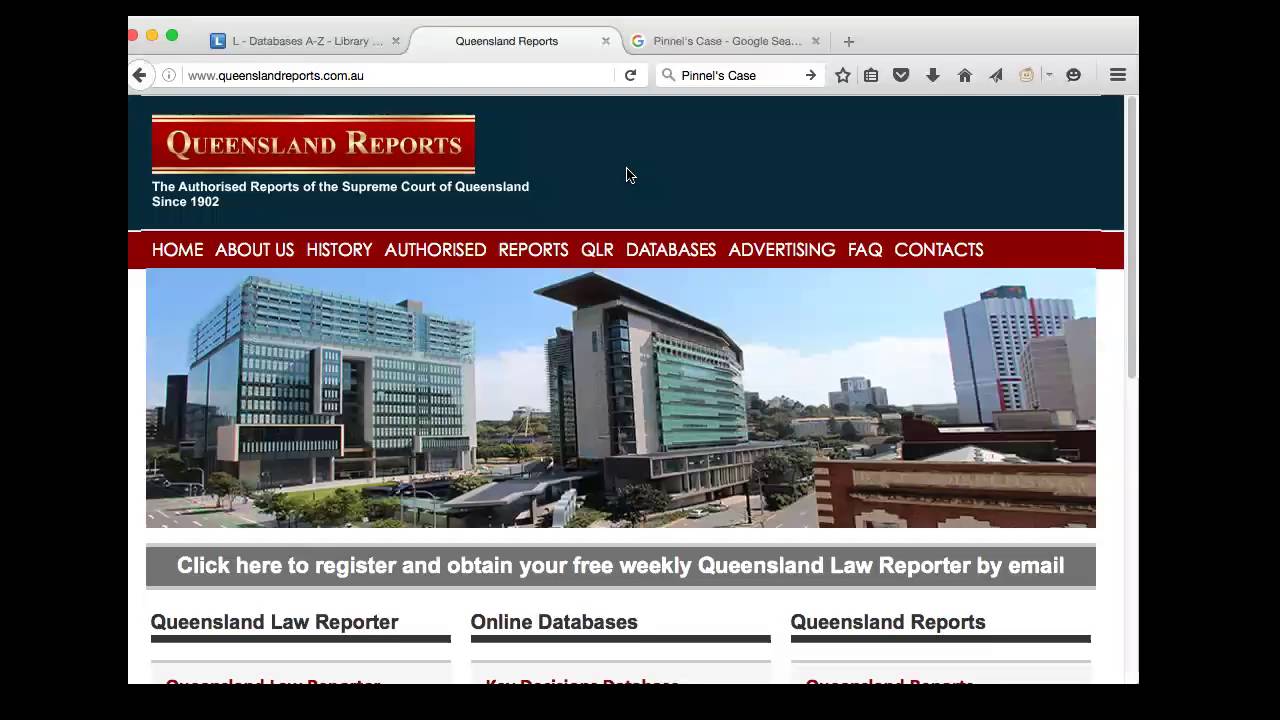Open site information icon in address bar
Image resolution: width=1280 pixels, height=720 pixels.
tap(169, 75)
